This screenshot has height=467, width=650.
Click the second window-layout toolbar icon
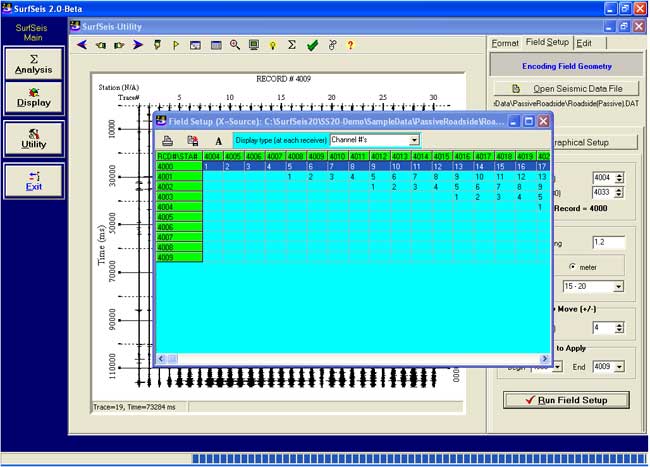pos(216,45)
